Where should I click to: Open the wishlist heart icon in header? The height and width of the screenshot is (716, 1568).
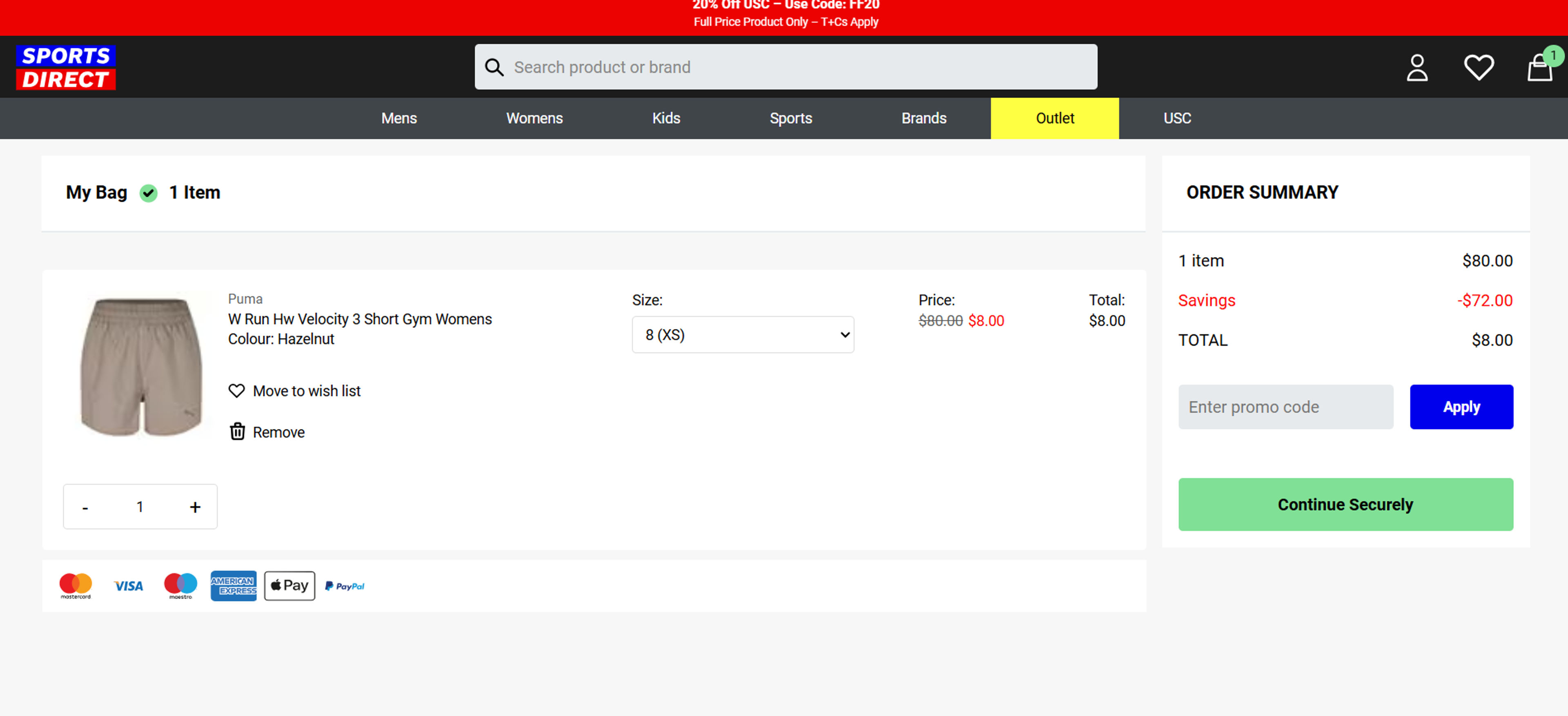click(x=1479, y=67)
